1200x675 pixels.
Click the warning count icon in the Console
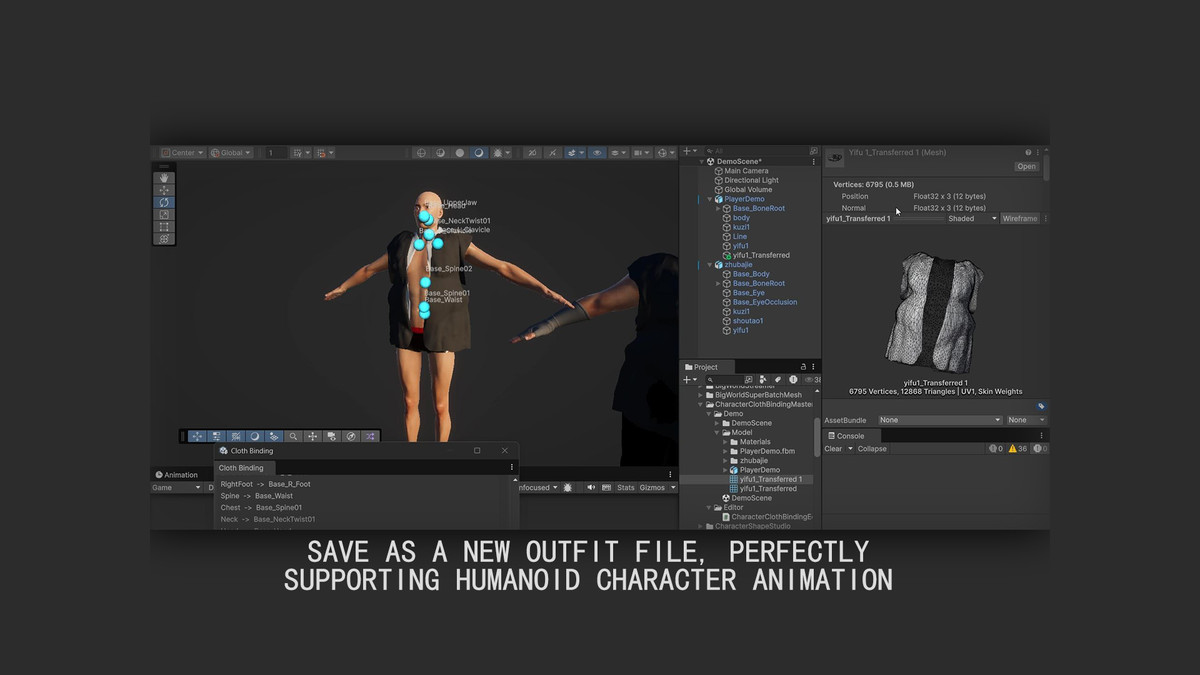tap(1015, 448)
